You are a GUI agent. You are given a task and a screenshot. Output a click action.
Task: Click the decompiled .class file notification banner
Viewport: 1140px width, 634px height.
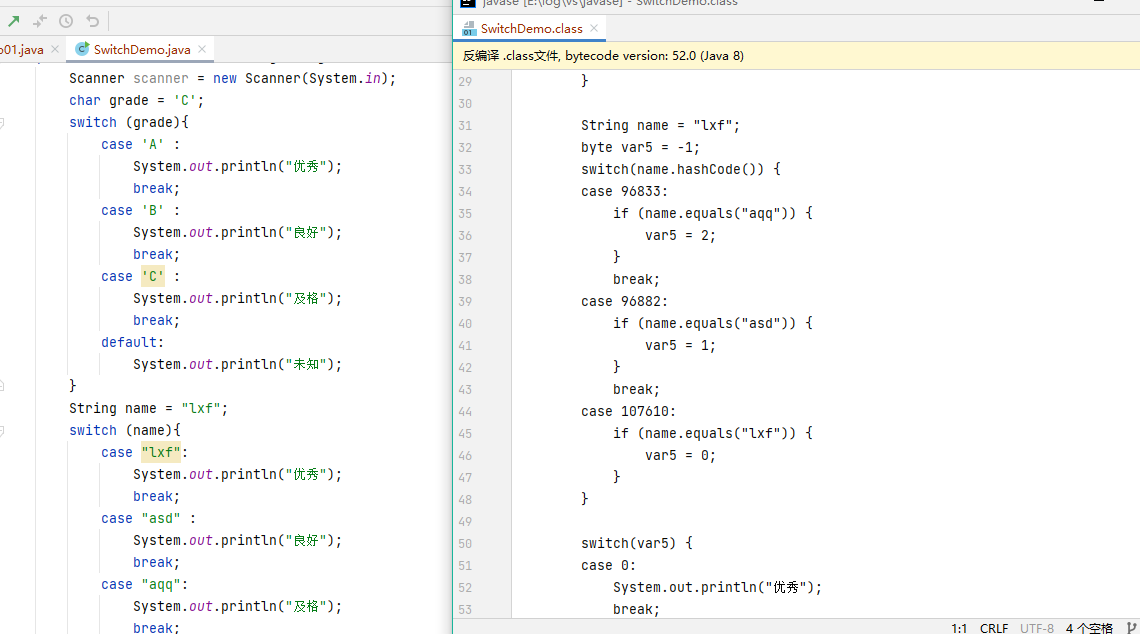pyautogui.click(x=796, y=56)
